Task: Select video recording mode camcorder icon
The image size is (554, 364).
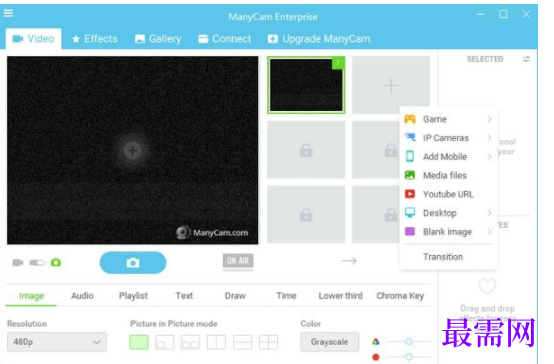Action: 18,263
